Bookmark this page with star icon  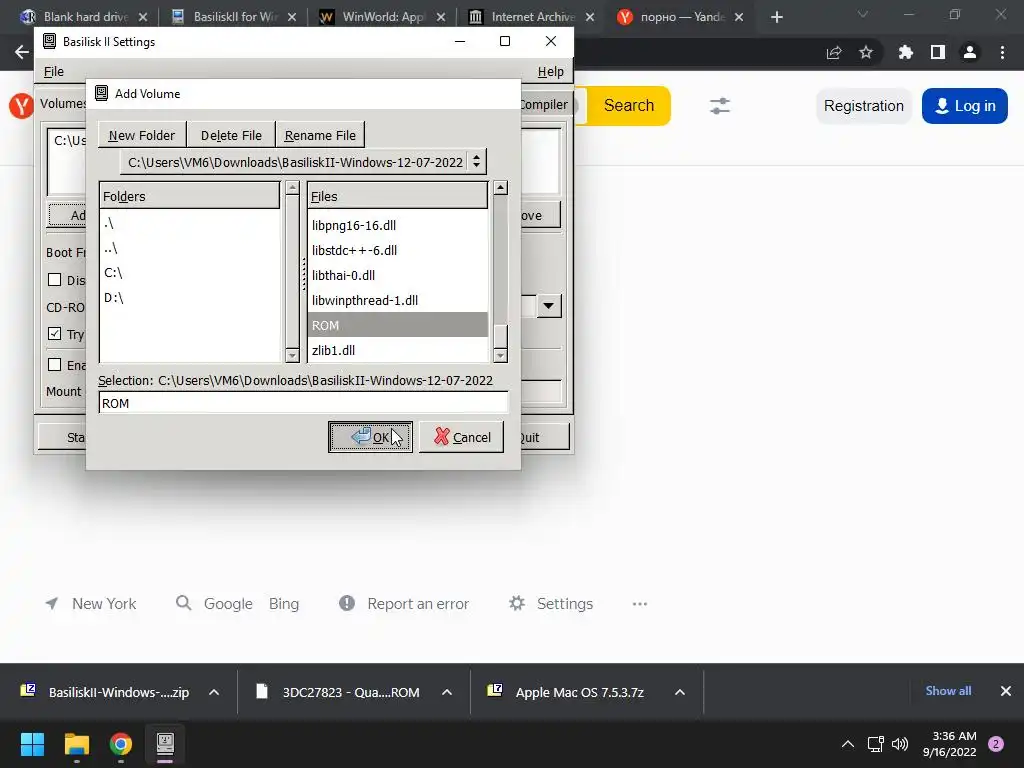point(866,52)
